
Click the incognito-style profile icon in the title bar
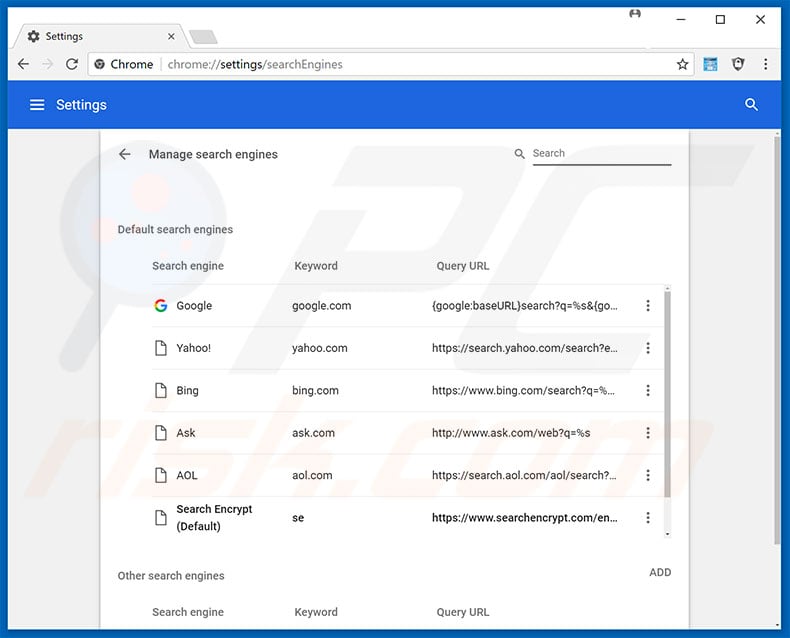[x=635, y=14]
